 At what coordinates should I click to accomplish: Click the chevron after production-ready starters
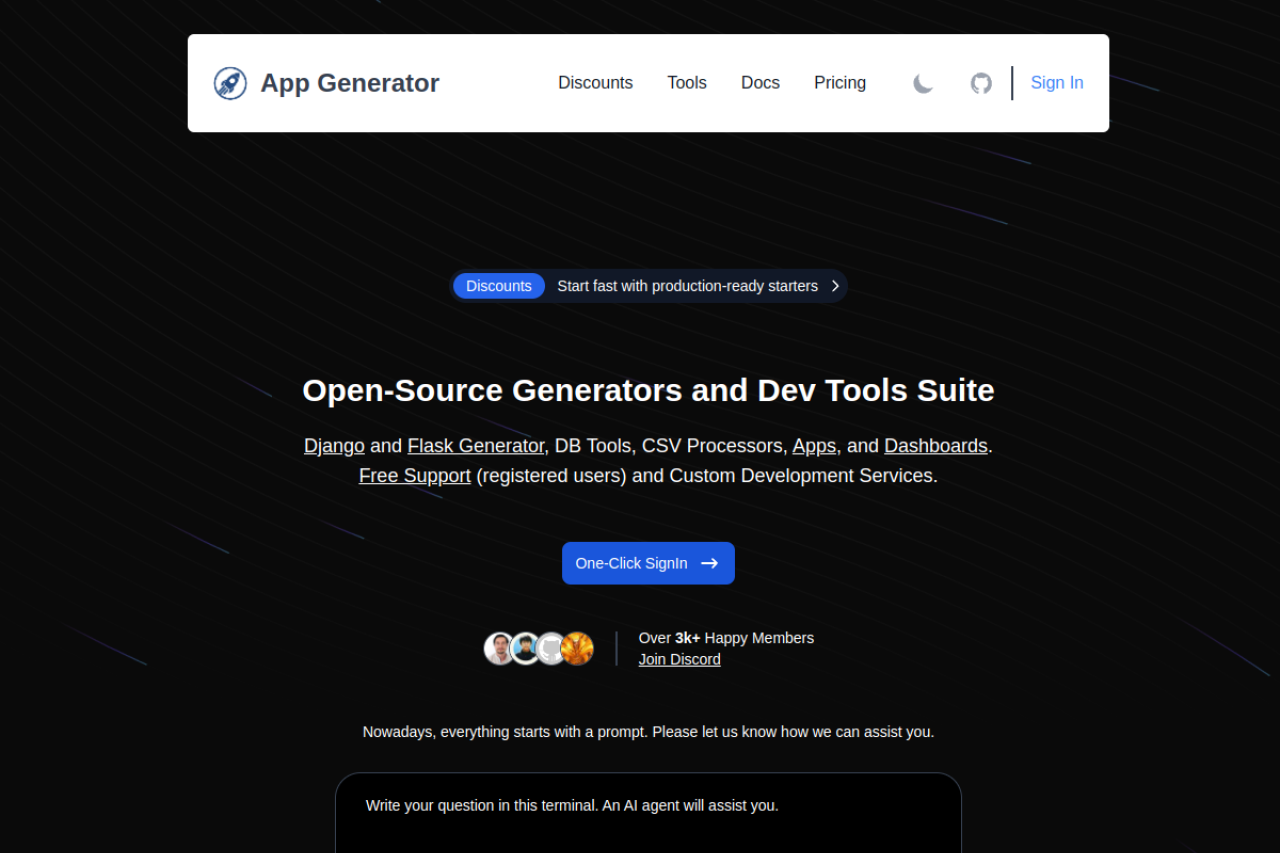(x=835, y=286)
